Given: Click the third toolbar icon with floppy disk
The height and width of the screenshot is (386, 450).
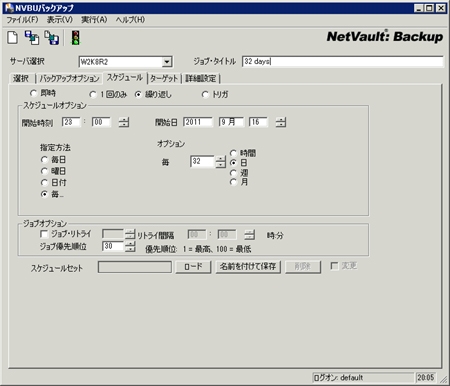Looking at the screenshot, I should pyautogui.click(x=52, y=37).
